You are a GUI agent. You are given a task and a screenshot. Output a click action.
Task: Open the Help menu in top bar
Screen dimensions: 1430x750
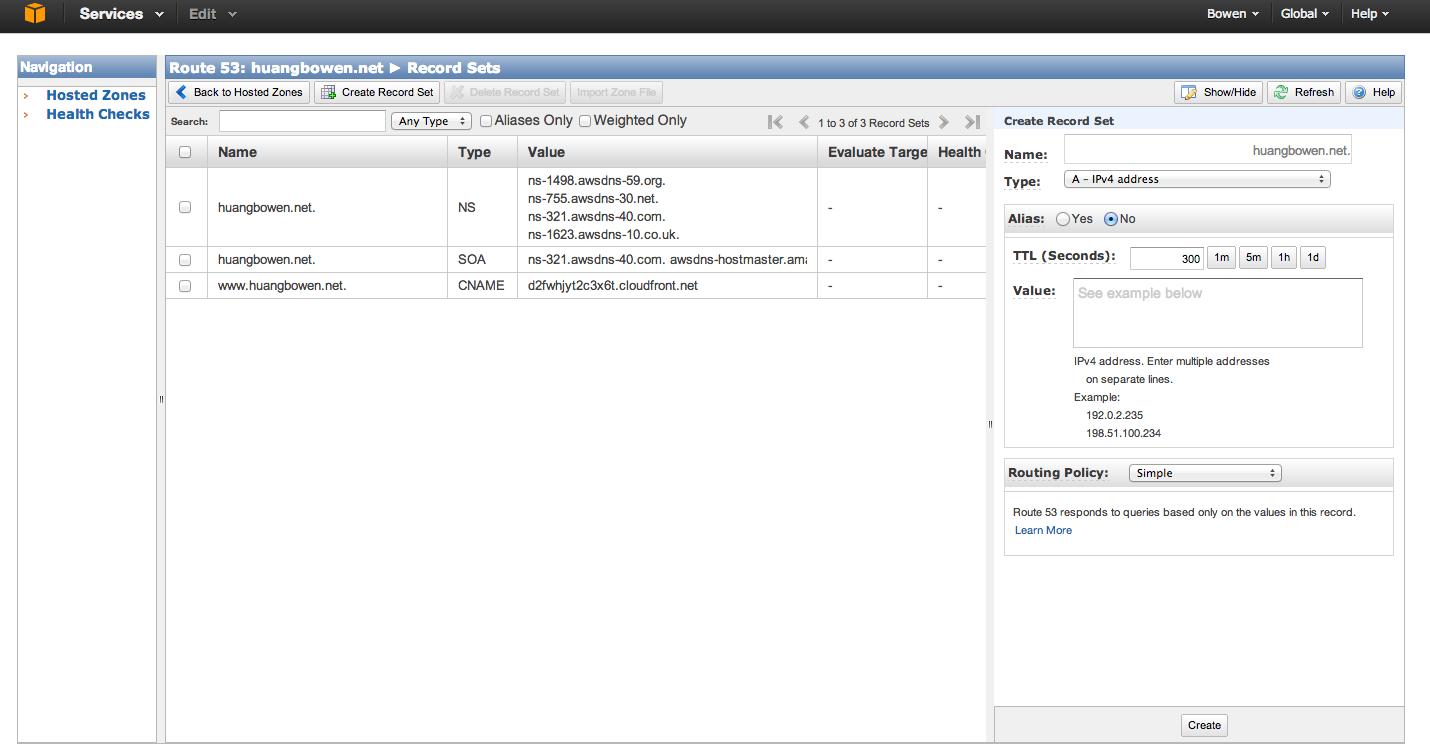click(1370, 14)
